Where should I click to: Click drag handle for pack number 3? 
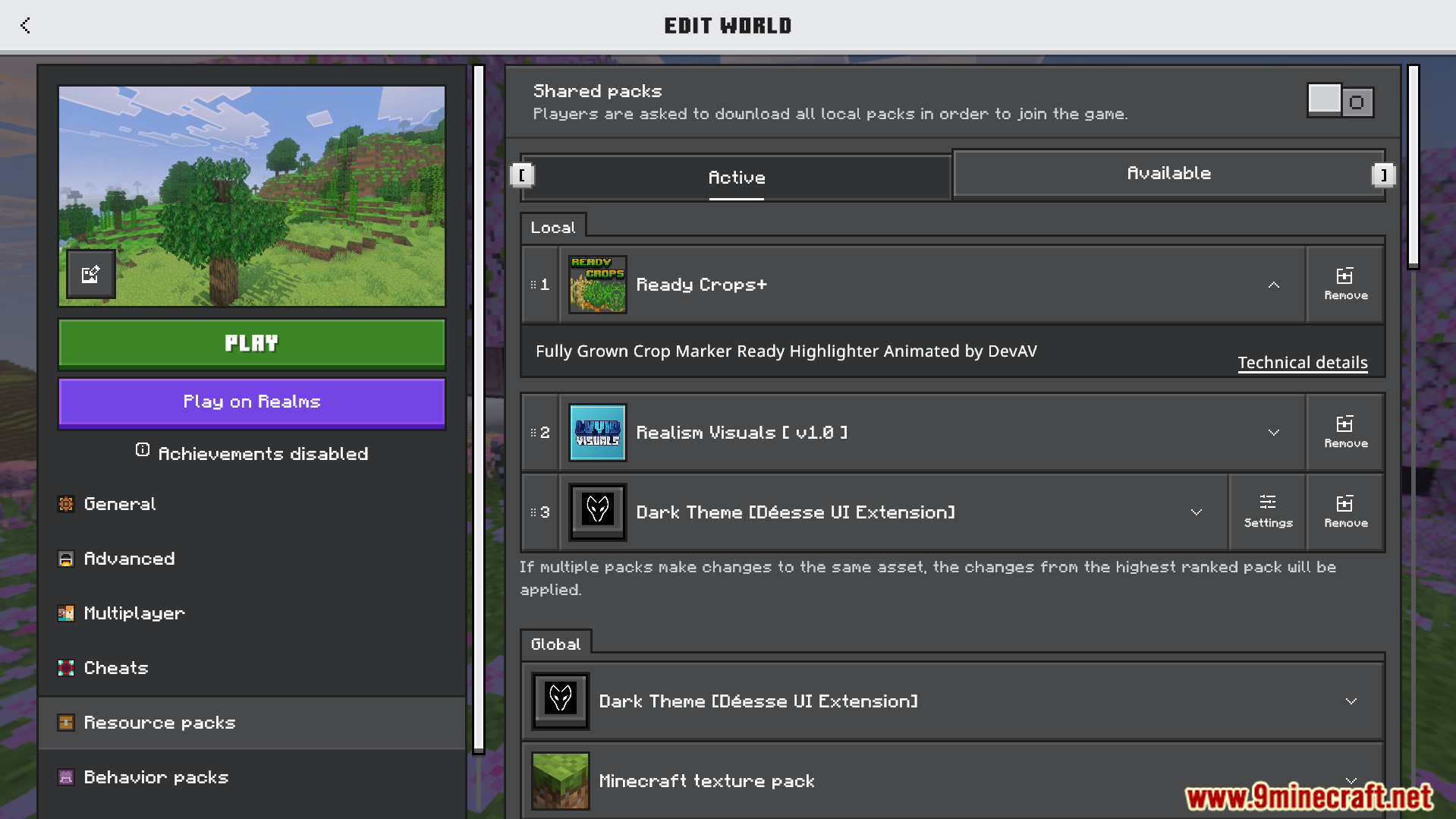point(533,512)
